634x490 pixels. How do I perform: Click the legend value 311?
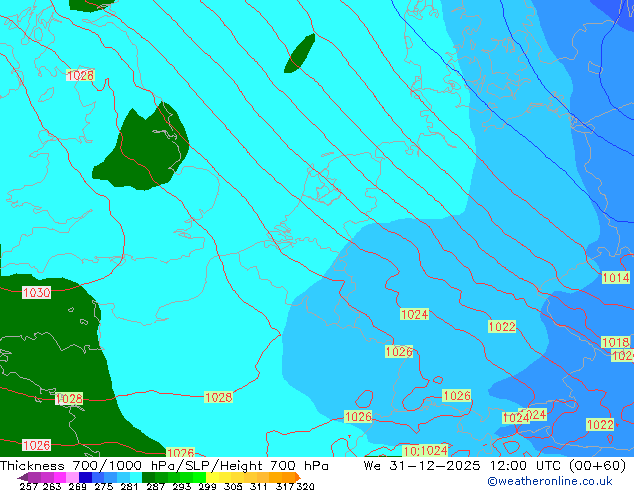pos(258,486)
